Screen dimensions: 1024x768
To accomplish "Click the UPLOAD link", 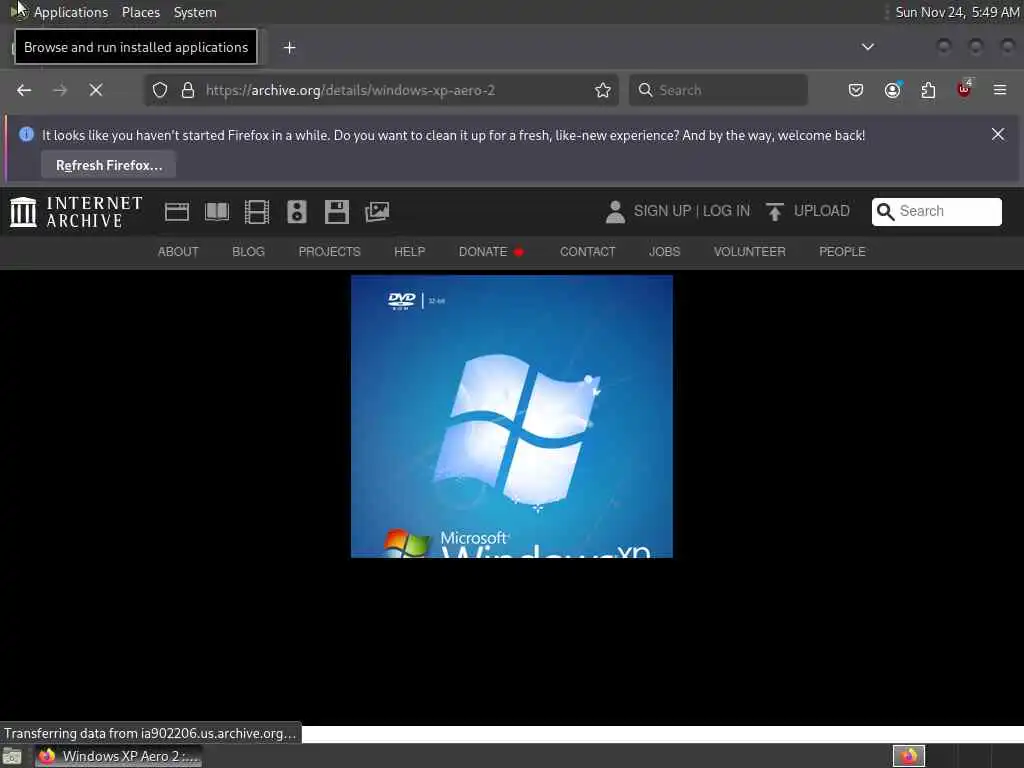I will pyautogui.click(x=822, y=211).
